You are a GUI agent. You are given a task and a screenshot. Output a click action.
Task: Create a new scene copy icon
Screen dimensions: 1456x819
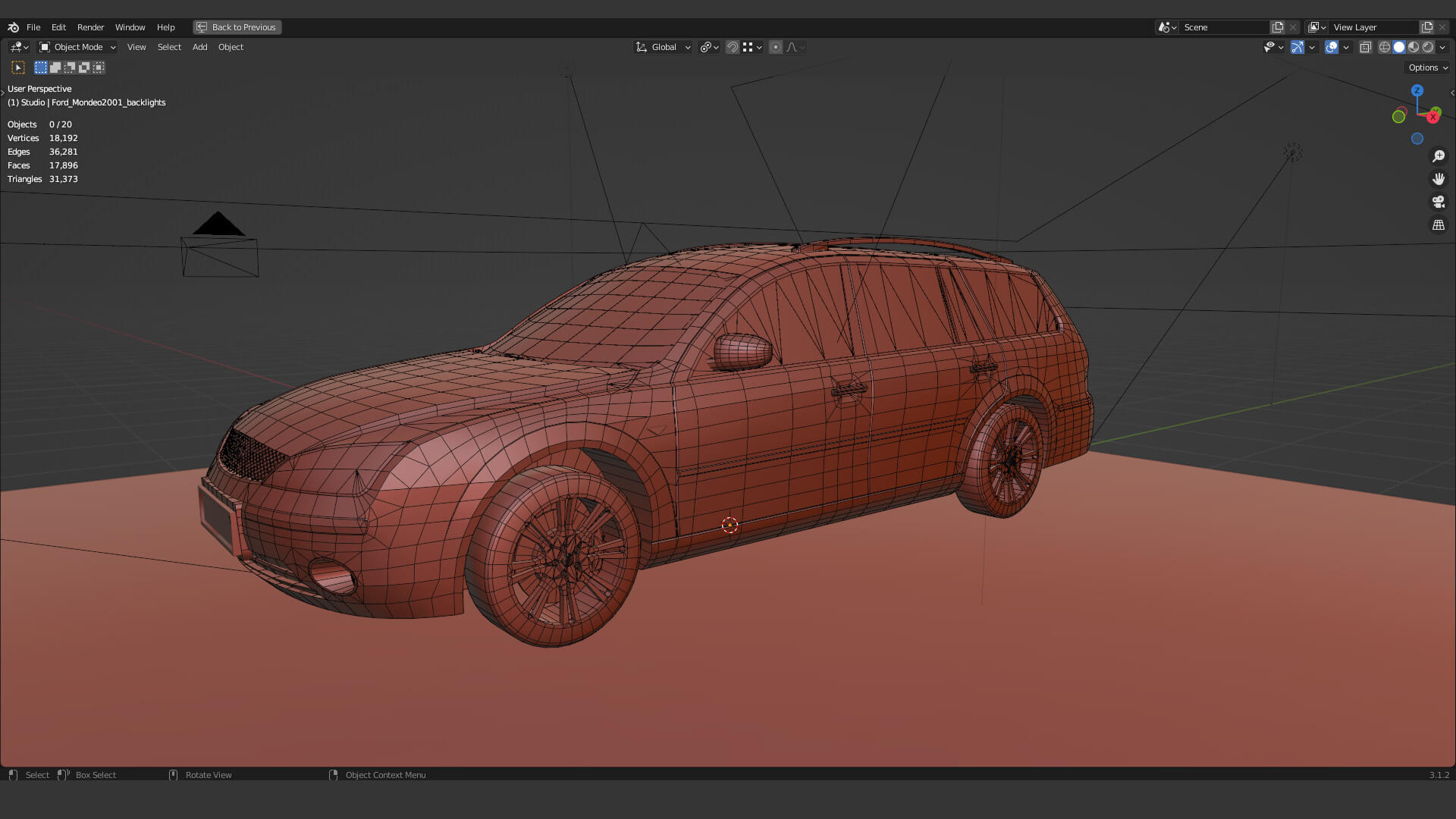click(1278, 27)
